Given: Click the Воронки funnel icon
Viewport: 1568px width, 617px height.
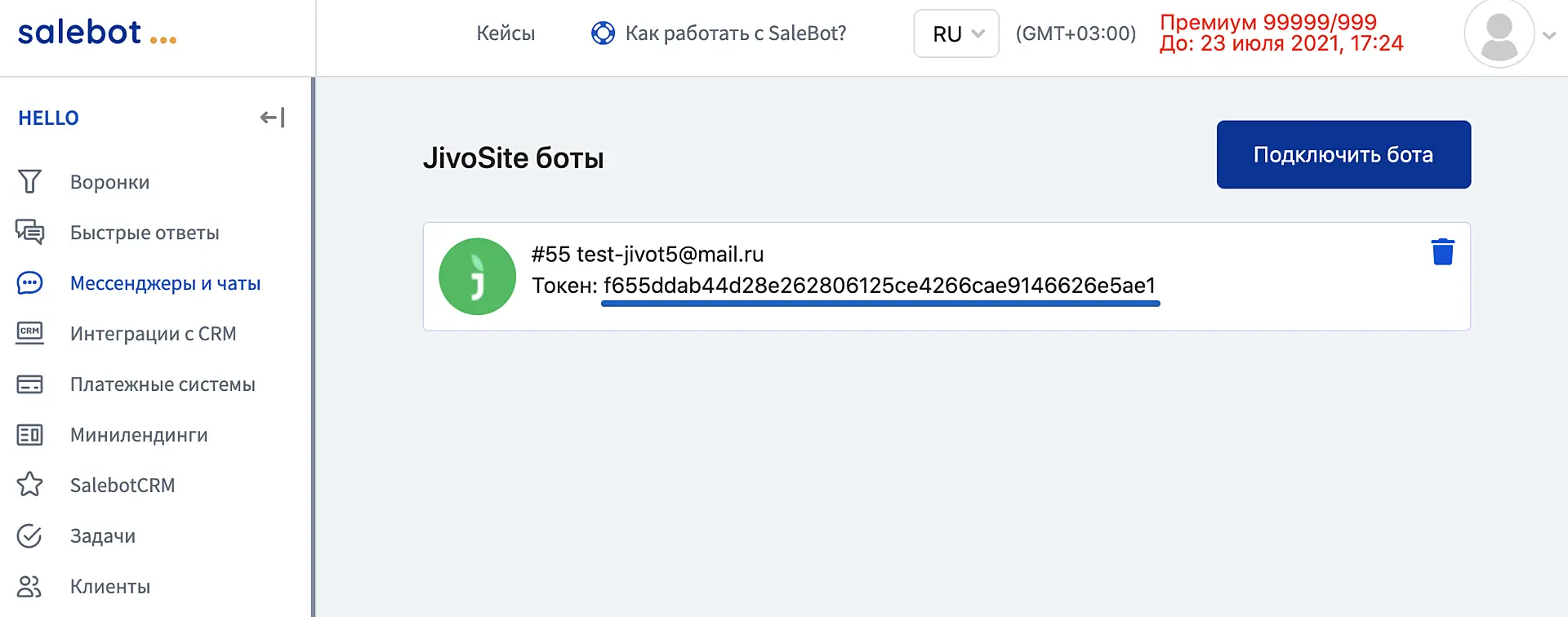Looking at the screenshot, I should pos(29,181).
